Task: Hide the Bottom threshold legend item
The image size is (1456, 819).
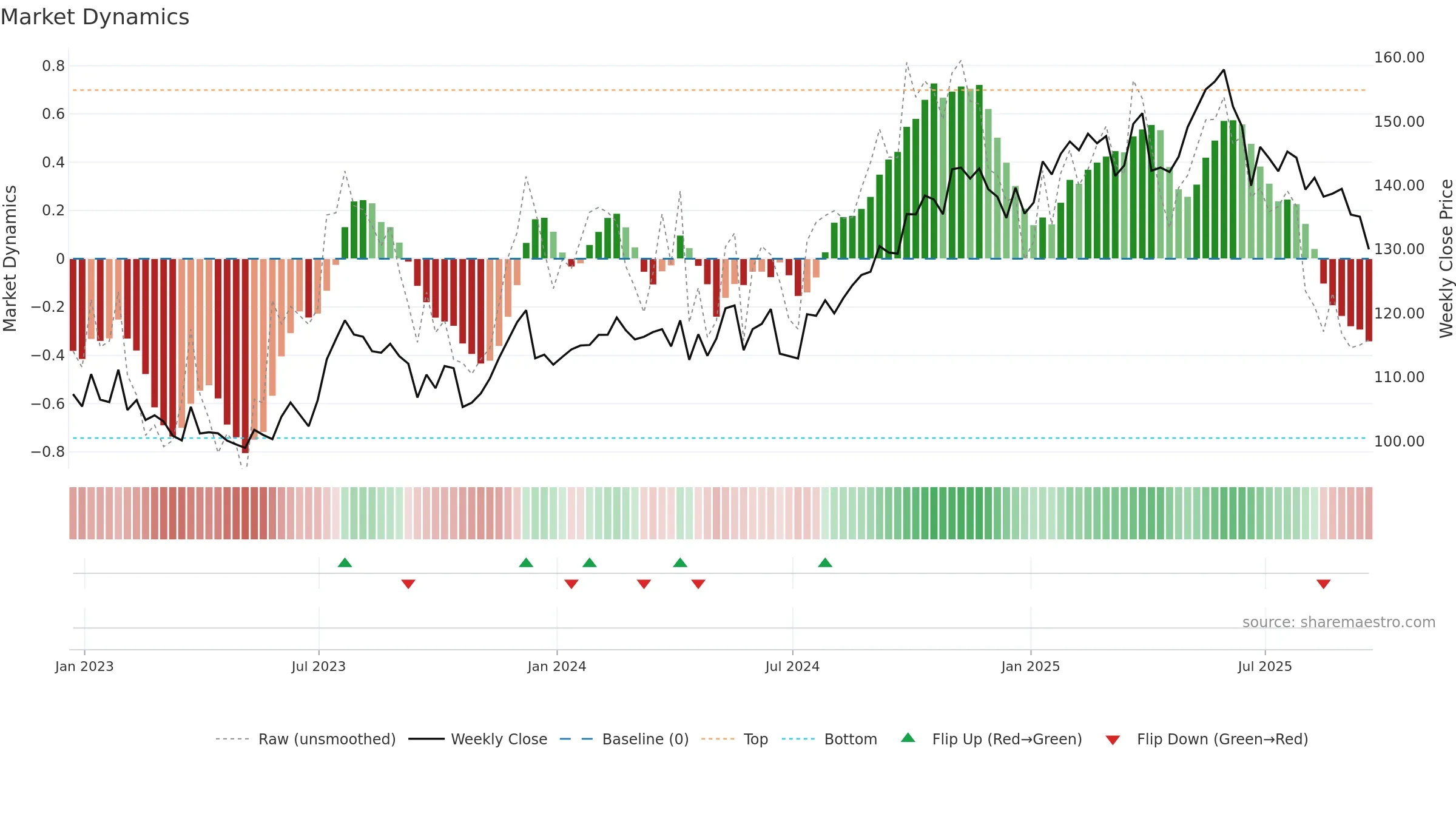Action: pos(829,739)
